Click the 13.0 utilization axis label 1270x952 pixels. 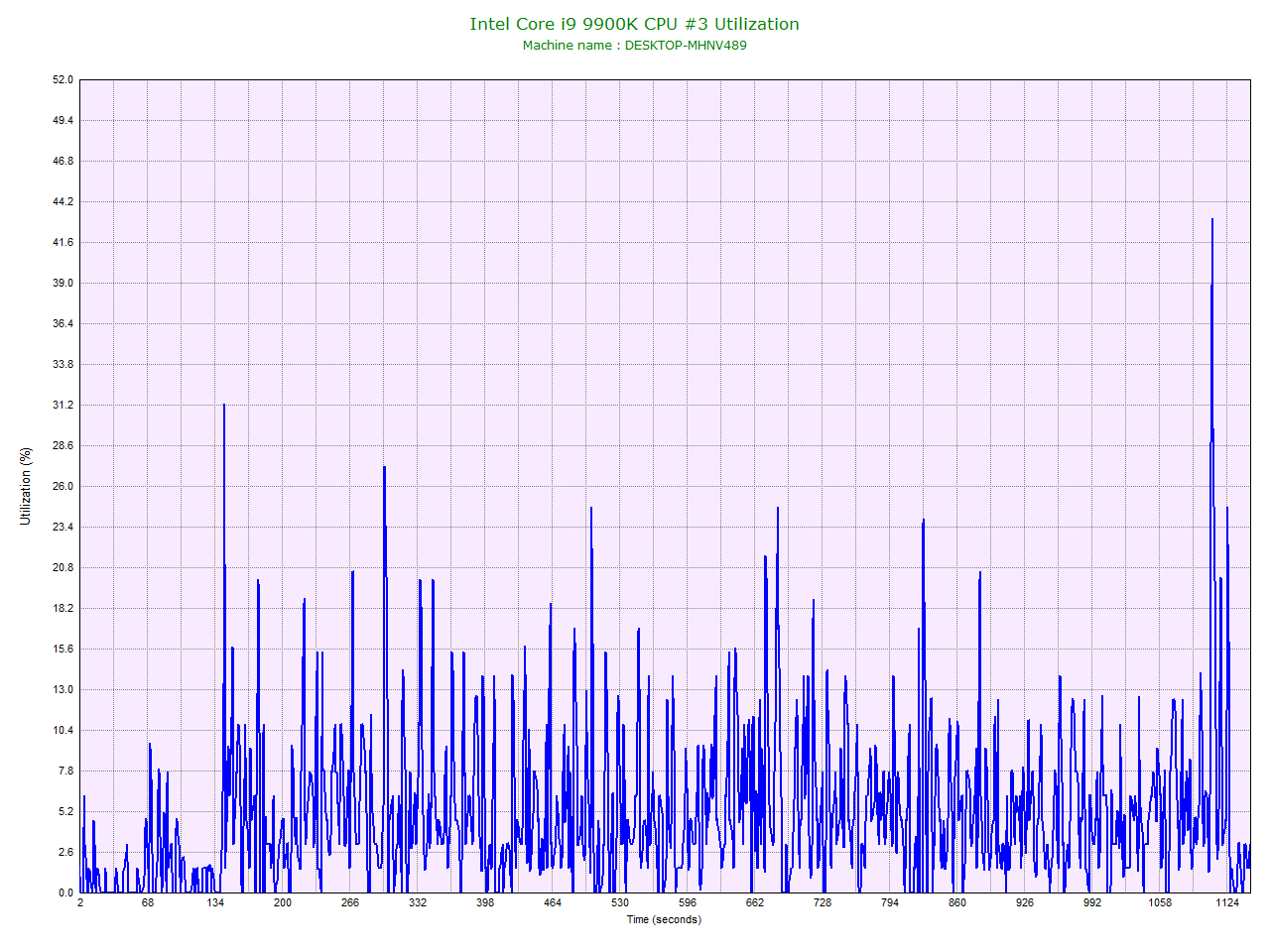pos(63,689)
